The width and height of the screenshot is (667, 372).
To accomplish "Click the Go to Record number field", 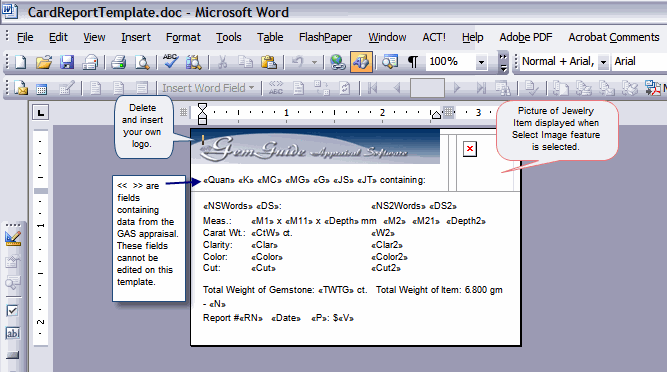I will [427, 88].
